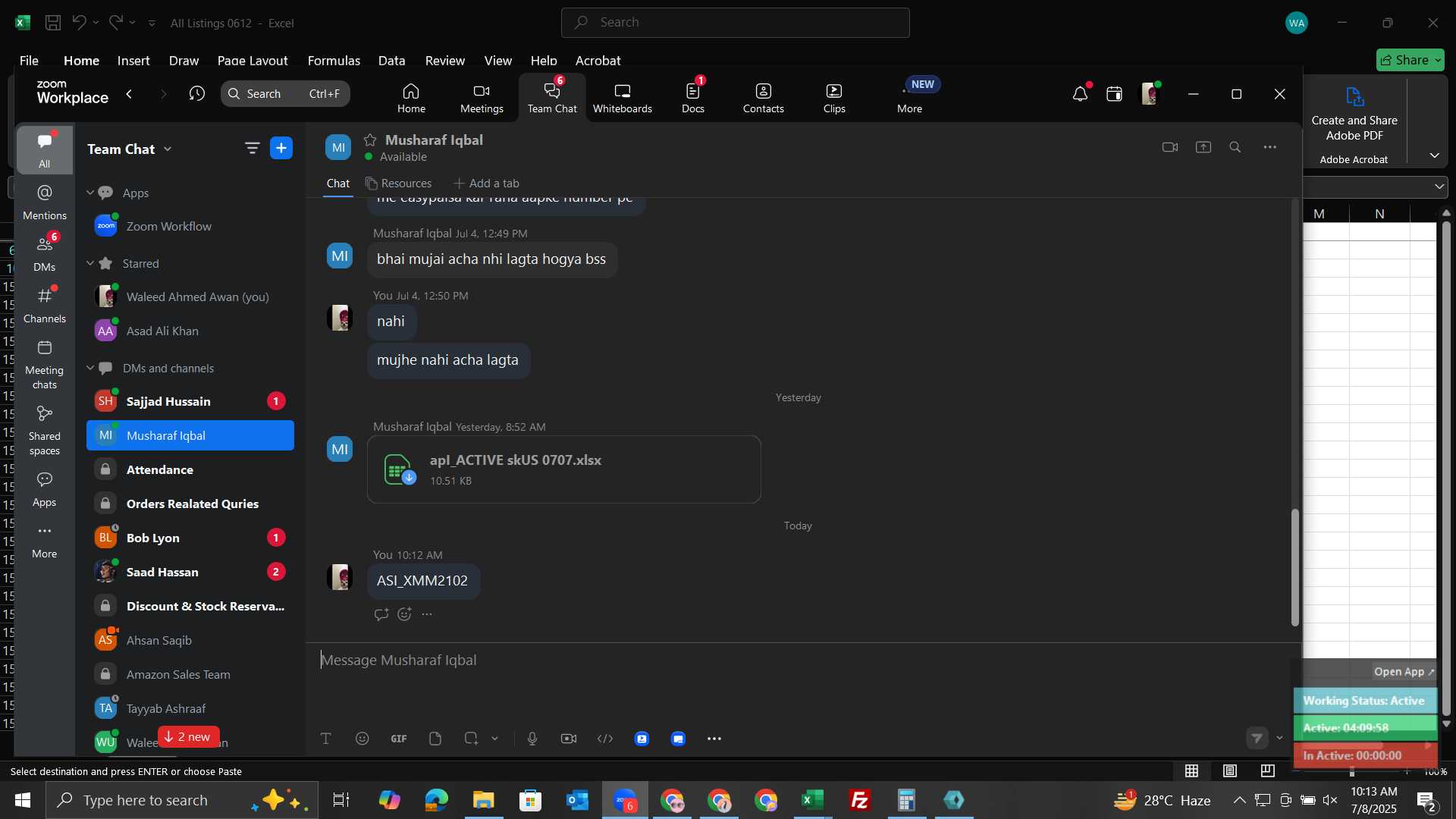Viewport: 1456px width, 819px height.
Task: Collapse the Apps section
Action: (x=90, y=193)
